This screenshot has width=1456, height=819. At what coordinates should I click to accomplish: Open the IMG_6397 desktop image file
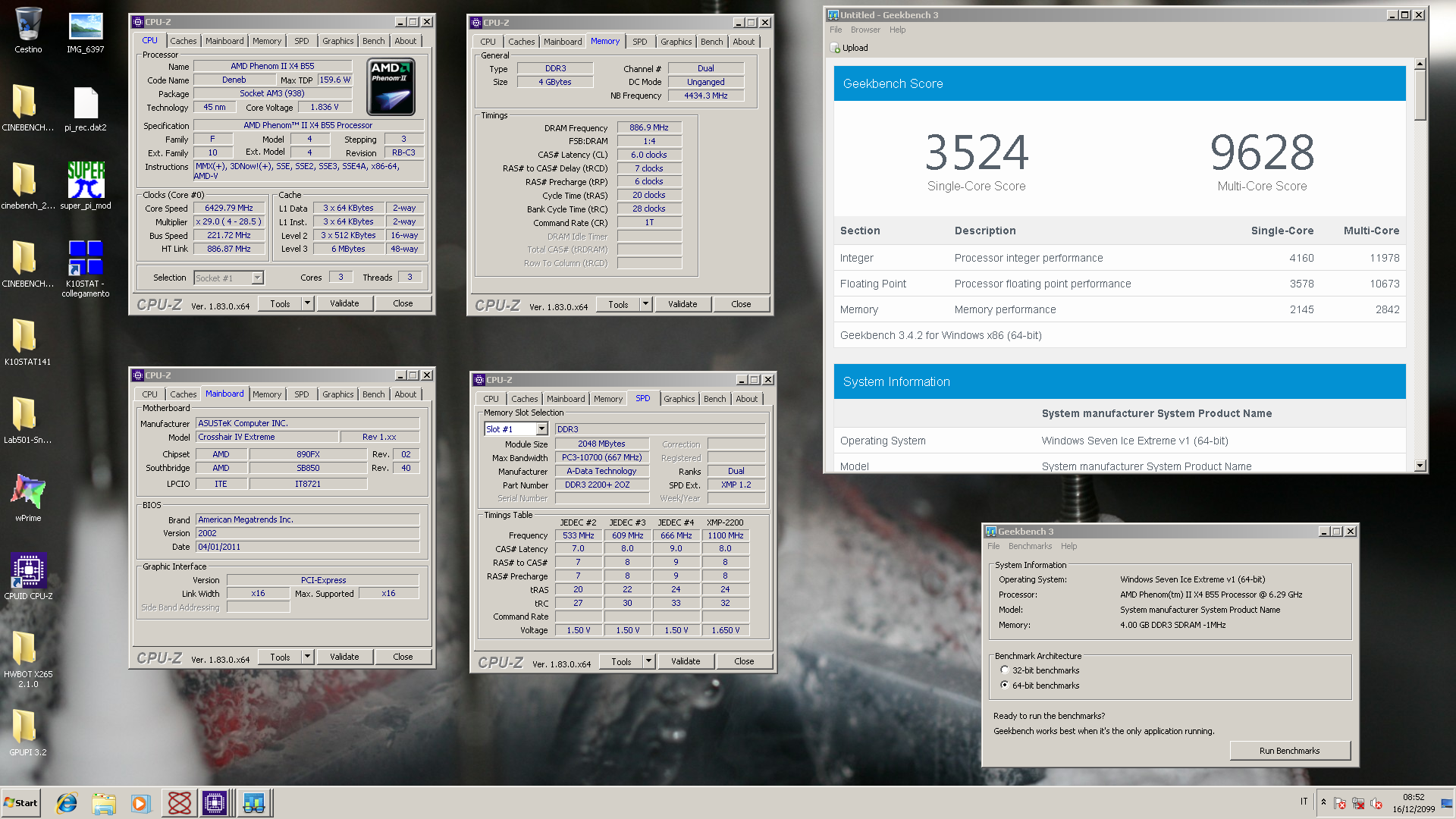pos(85,32)
